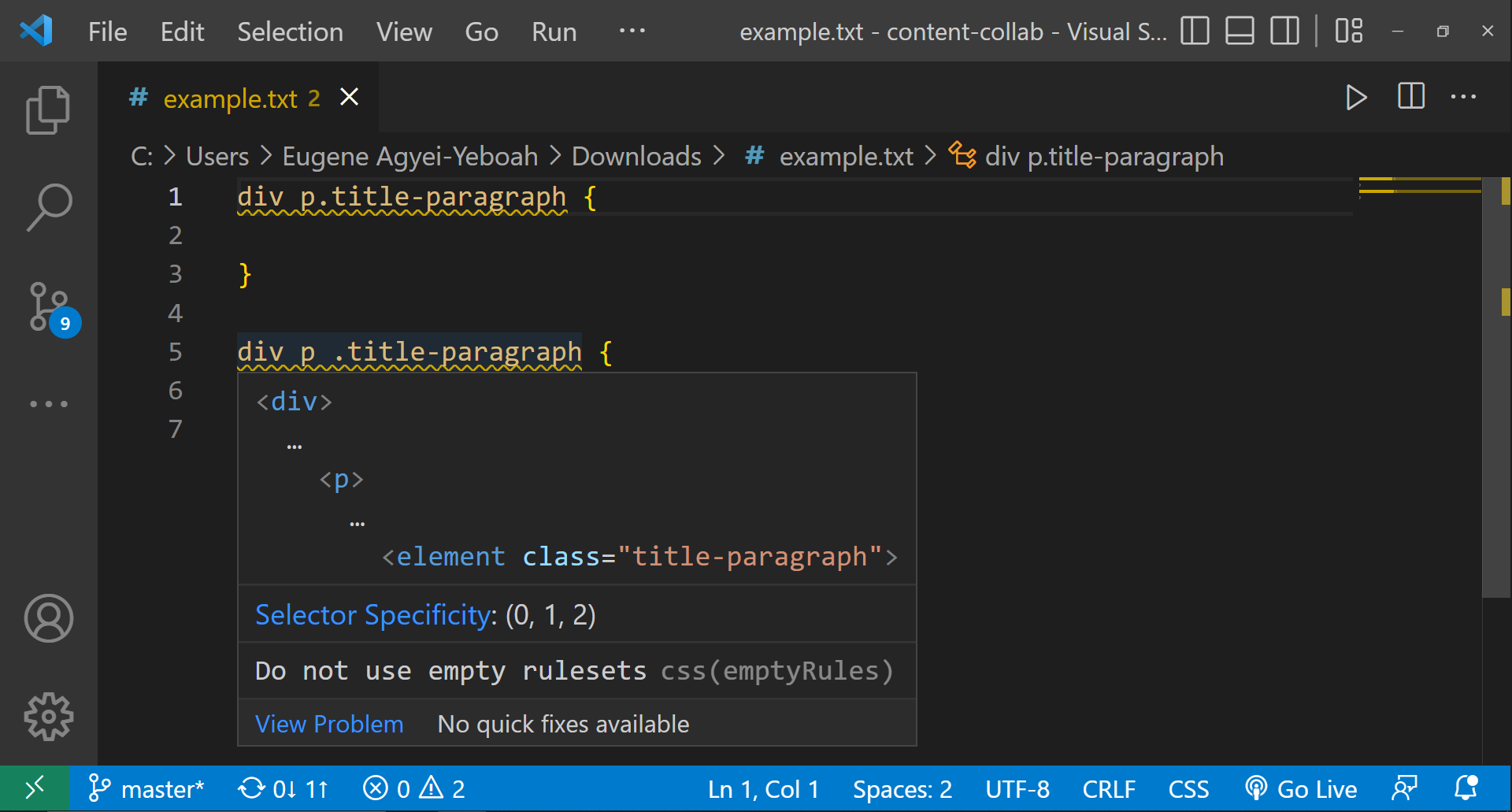Click Go Live in status bar
Image resolution: width=1512 pixels, height=812 pixels.
pos(1301,789)
